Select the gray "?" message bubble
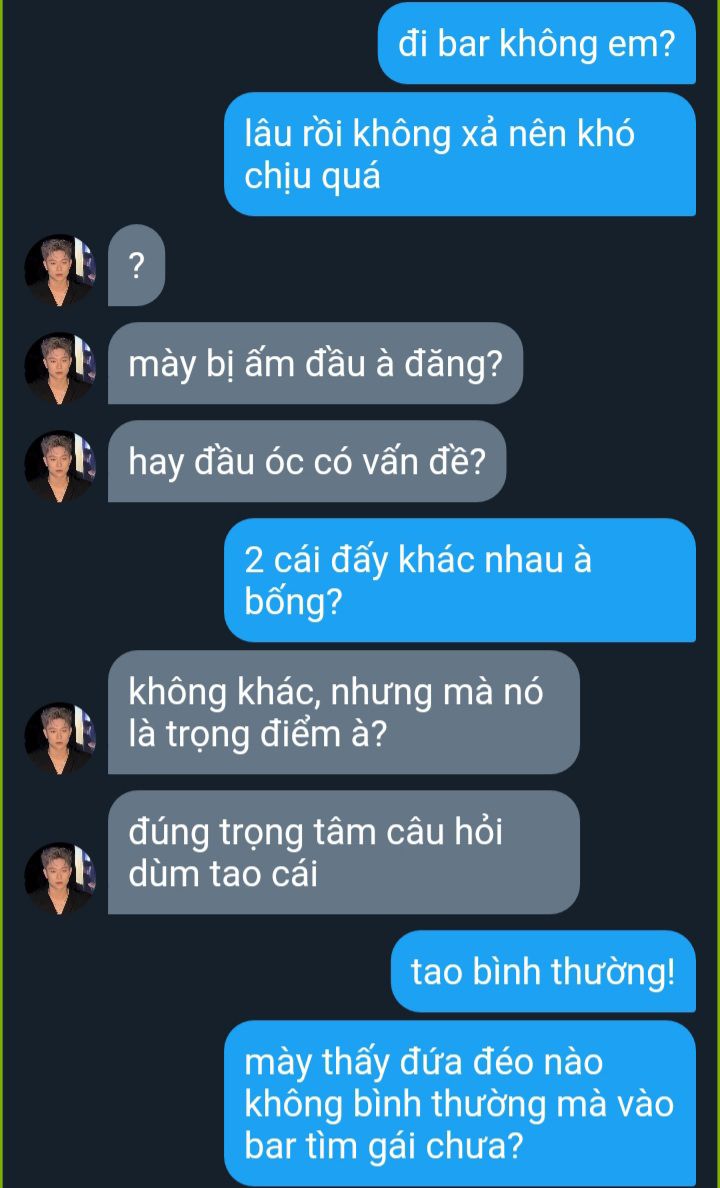The height and width of the screenshot is (1188, 720). coord(136,265)
